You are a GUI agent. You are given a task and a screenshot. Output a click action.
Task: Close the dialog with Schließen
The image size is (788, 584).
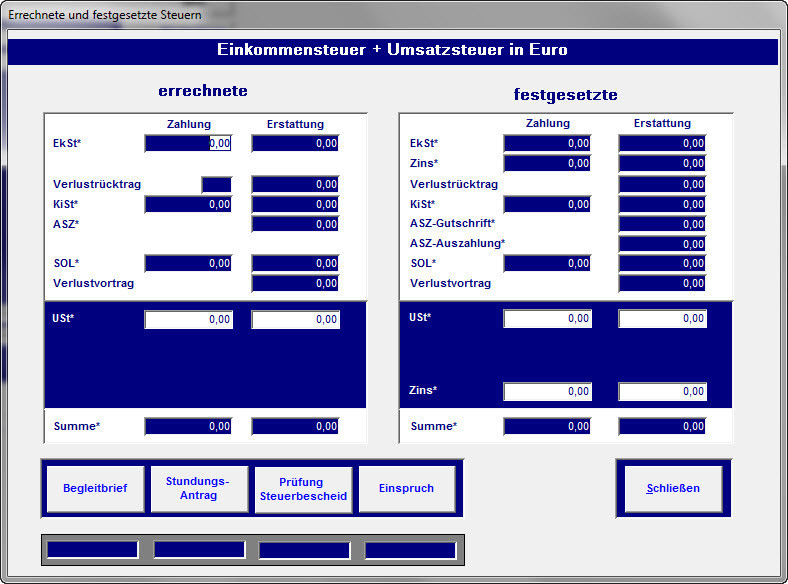tap(673, 489)
